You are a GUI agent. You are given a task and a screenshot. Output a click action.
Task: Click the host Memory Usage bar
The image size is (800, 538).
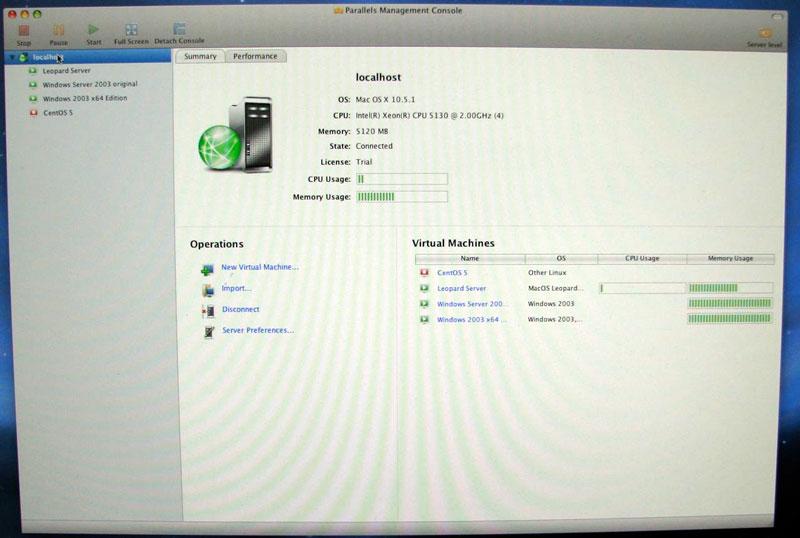point(402,197)
